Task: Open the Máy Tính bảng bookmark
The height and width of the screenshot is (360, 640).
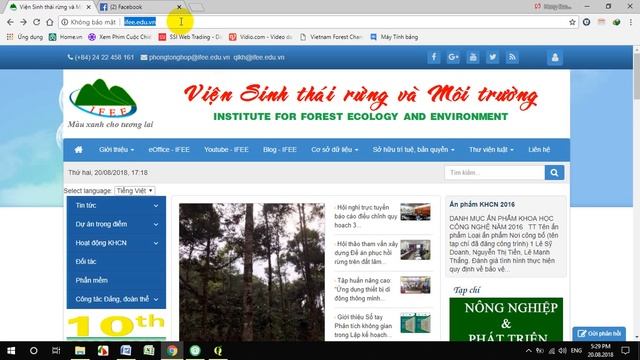Action: point(394,37)
